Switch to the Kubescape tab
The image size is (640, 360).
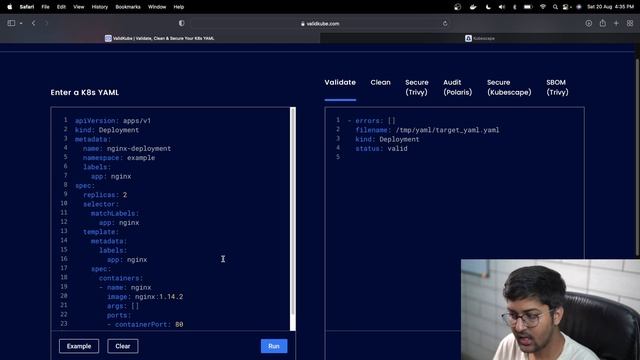(480, 38)
